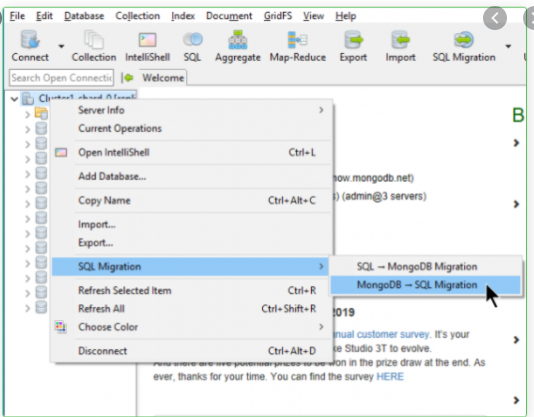Switch to the Welcome tab
Viewport: 534px width, 417px height.
[163, 78]
